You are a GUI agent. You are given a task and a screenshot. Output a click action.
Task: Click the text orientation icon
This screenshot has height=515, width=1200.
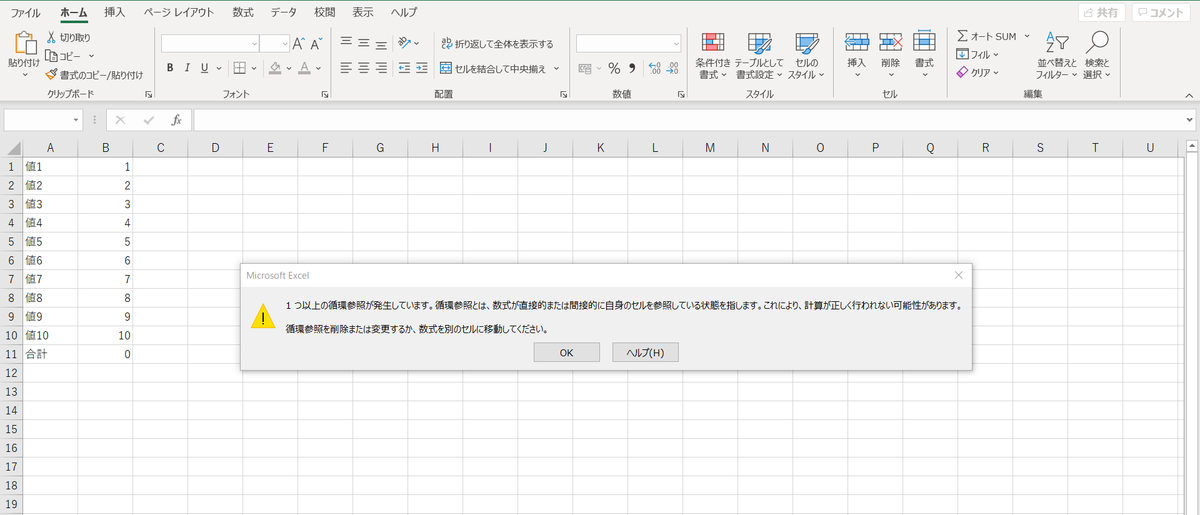(405, 43)
